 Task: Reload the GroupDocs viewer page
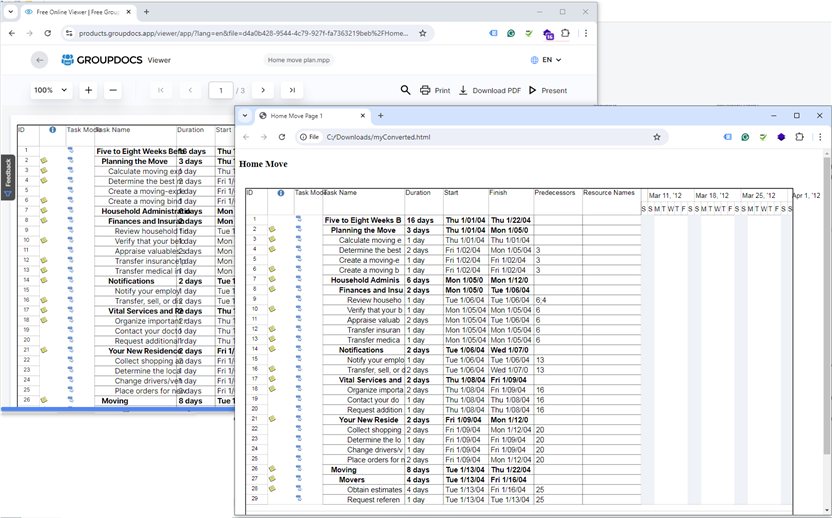[48, 33]
